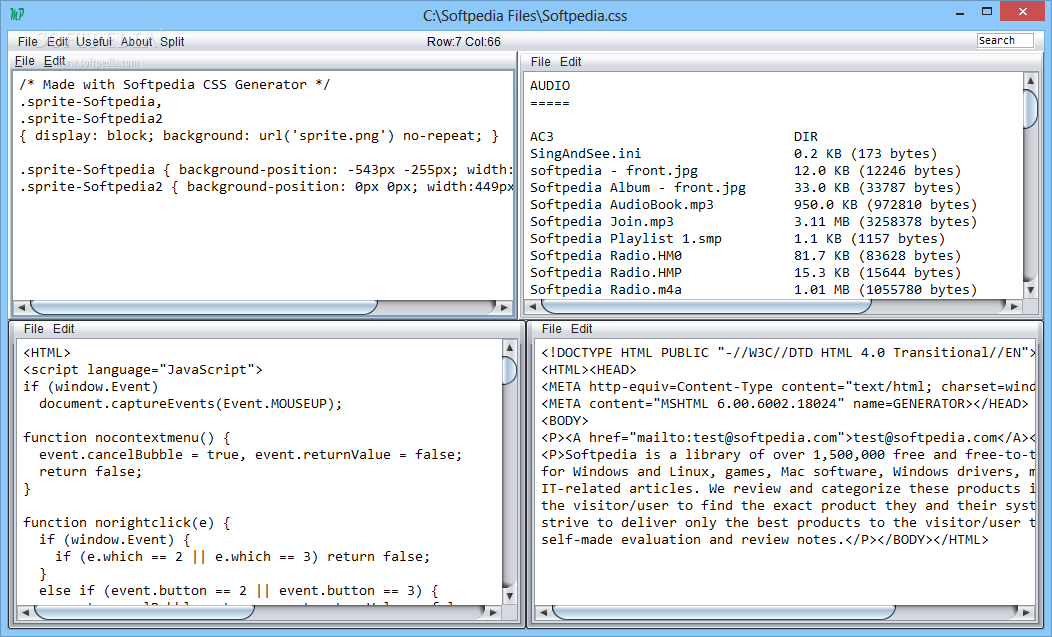Viewport: 1052px width, 637px height.
Task: Click left scroll arrow in AUDIO pane
Action: [x=533, y=307]
